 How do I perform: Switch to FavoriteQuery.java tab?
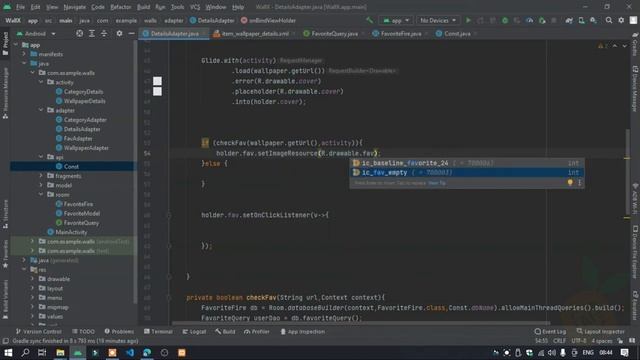(334, 33)
